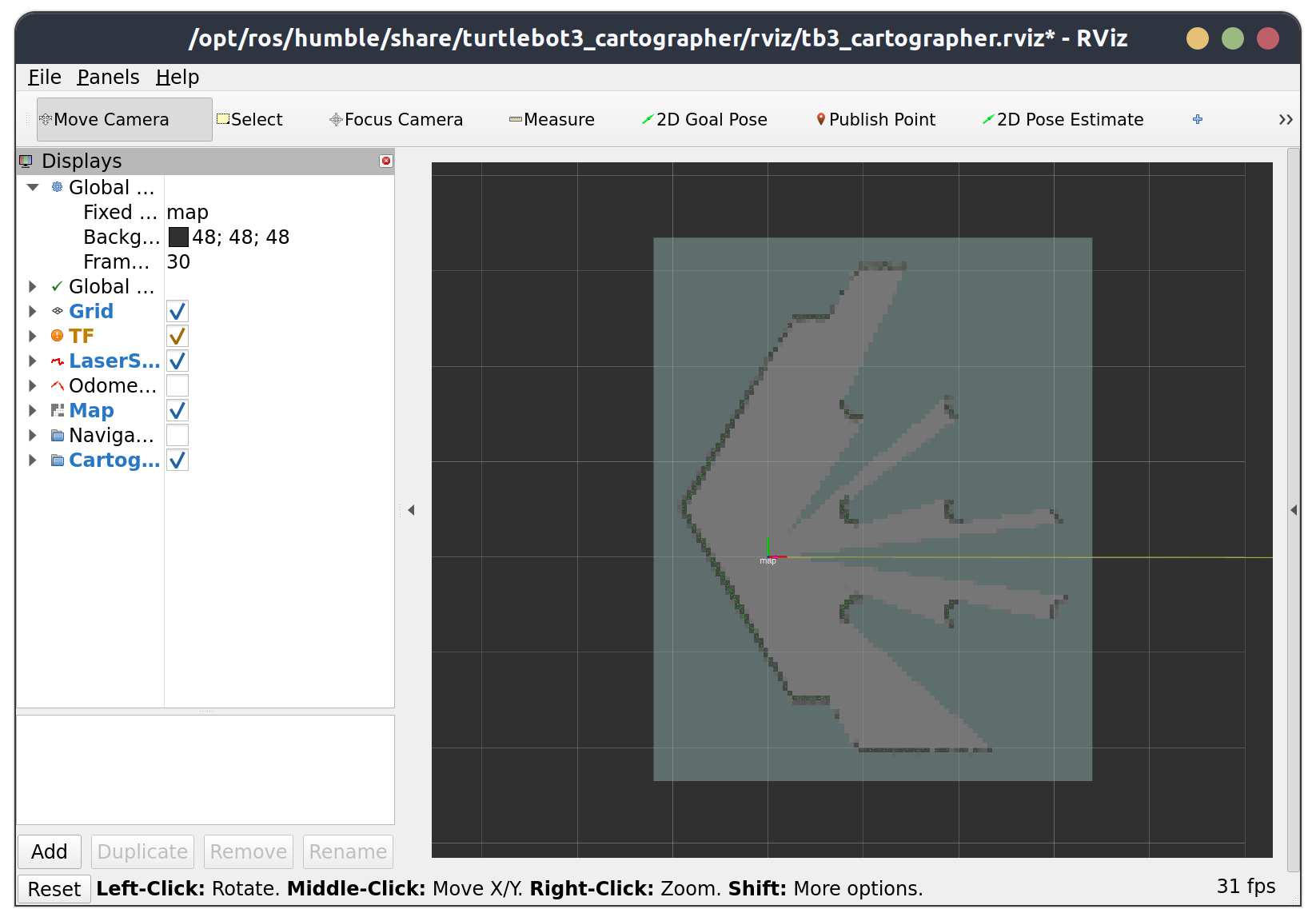The height and width of the screenshot is (921, 1316).
Task: Select the Move Camera tool
Action: pos(124,120)
